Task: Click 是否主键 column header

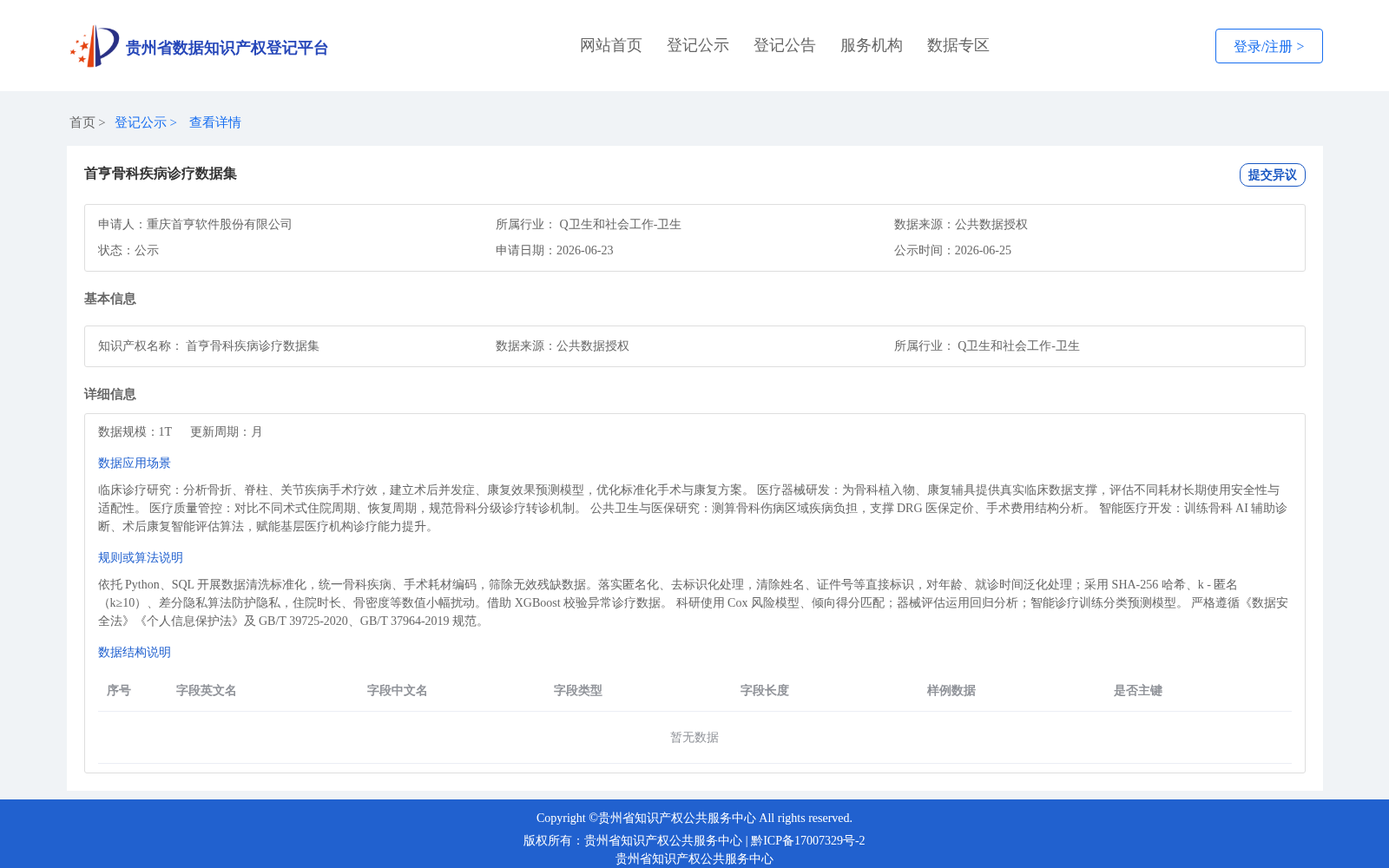Action: pos(1138,690)
